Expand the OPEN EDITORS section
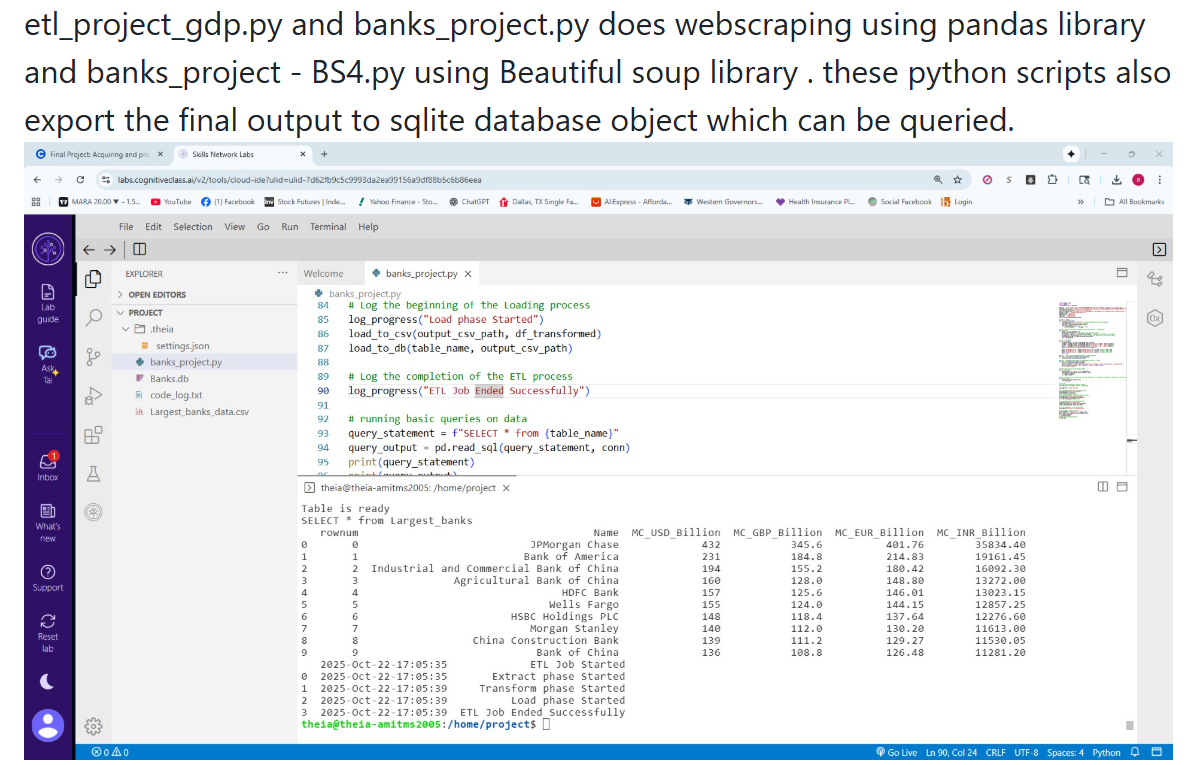Screen dimensions: 1195x765 pyautogui.click(x=157, y=295)
